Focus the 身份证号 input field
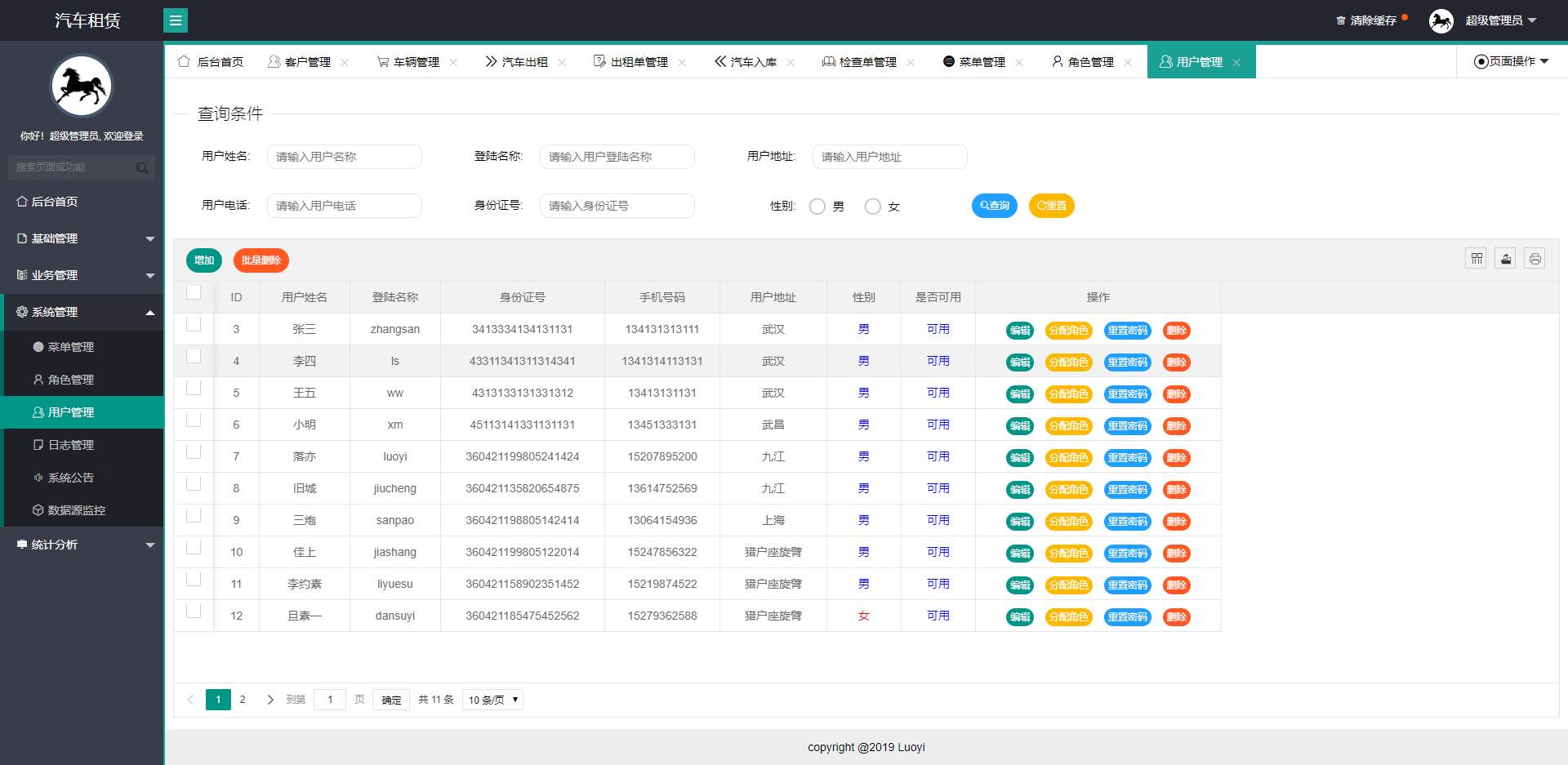 [x=617, y=206]
